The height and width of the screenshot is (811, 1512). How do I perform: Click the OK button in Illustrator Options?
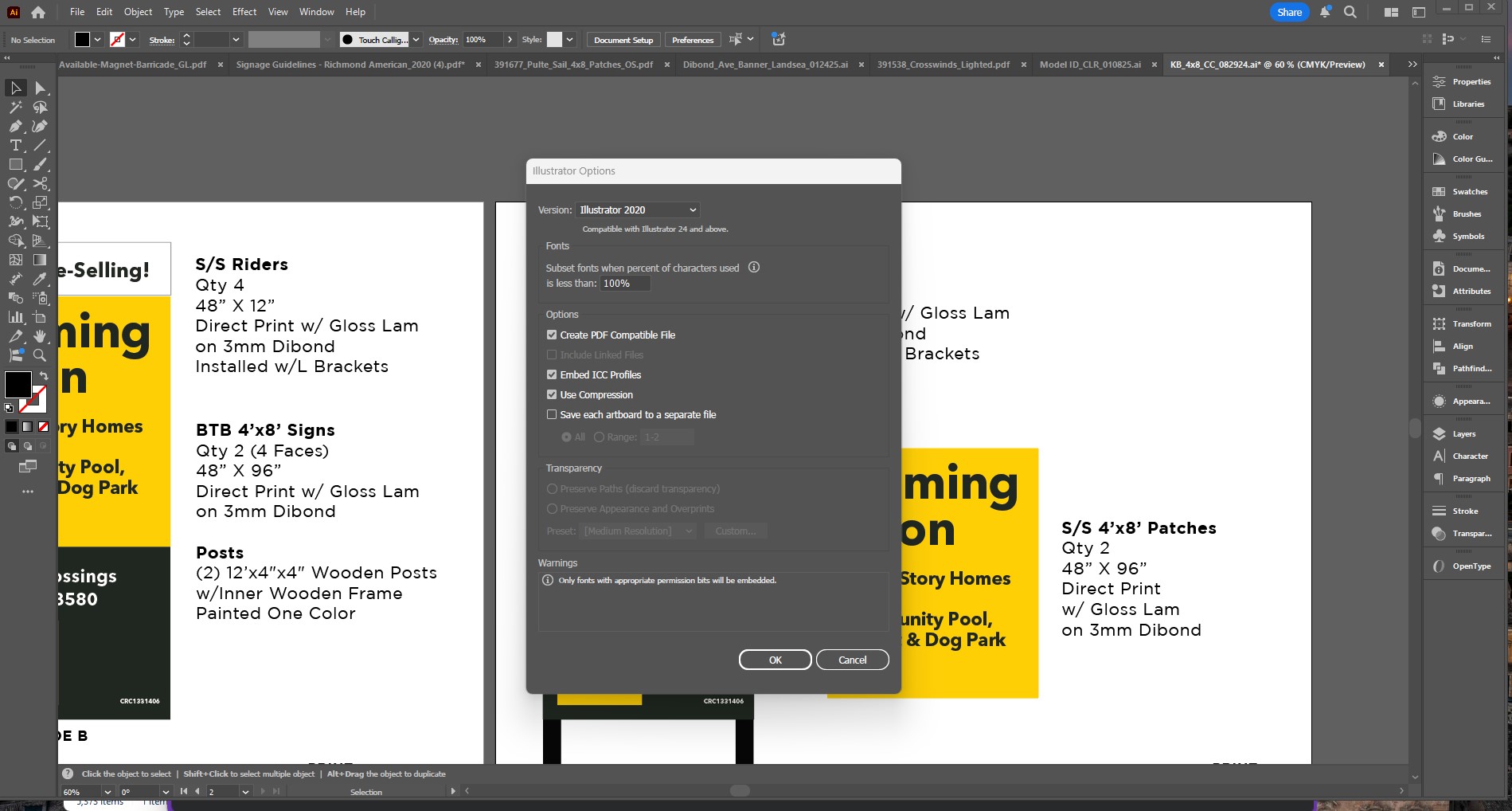(774, 660)
